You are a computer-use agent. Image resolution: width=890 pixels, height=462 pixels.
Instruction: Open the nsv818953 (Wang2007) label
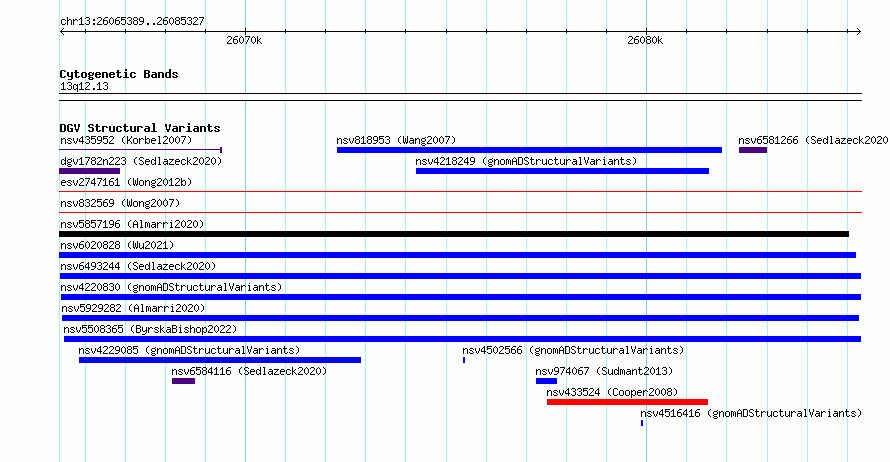tap(396, 140)
